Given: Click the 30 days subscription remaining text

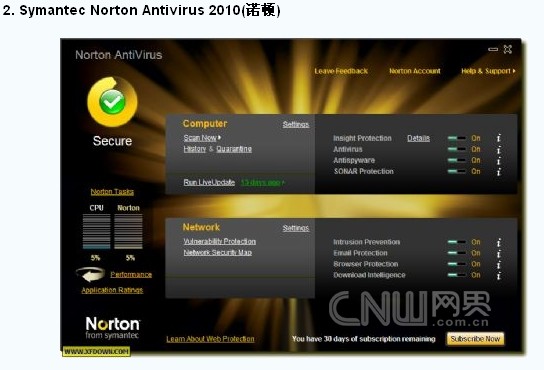Looking at the screenshot, I should point(364,339).
